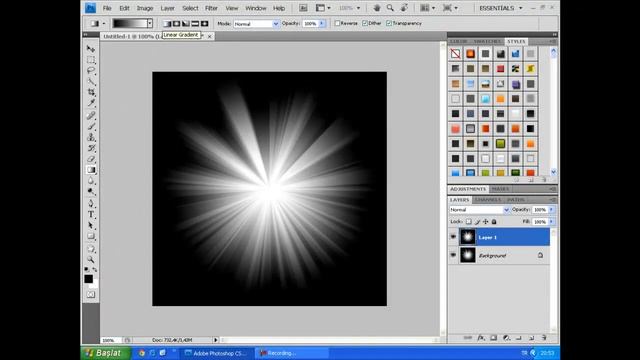Open the File menu
Image resolution: width=640 pixels, height=360 pixels.
107,8
